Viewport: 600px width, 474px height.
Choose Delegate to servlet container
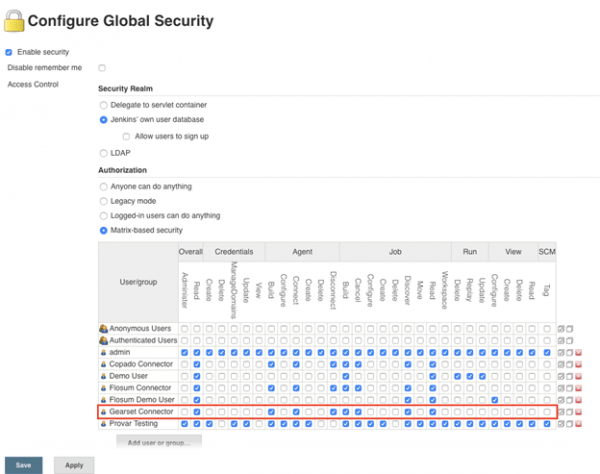[103, 105]
